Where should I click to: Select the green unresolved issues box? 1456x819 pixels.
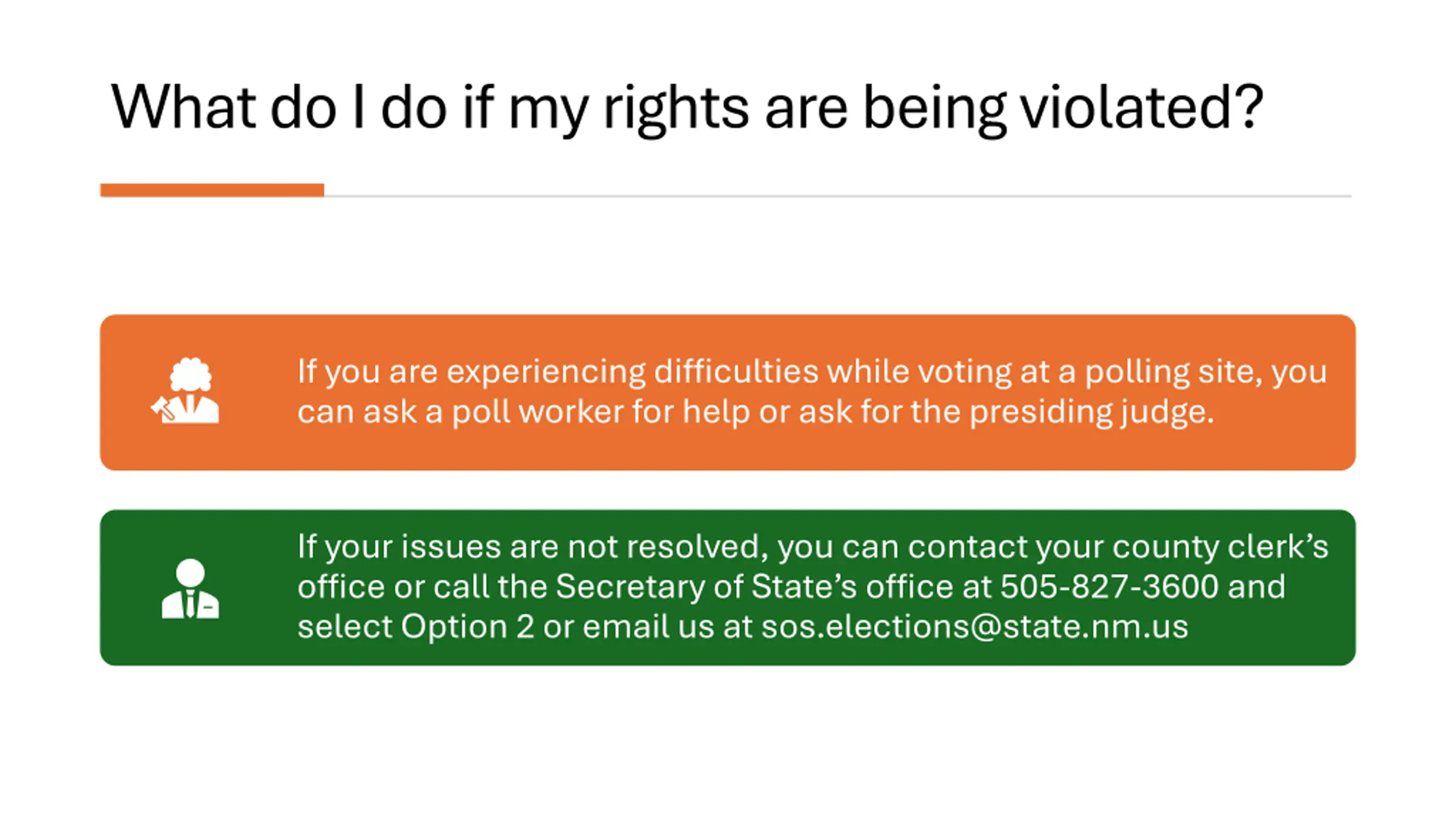pyautogui.click(x=728, y=588)
